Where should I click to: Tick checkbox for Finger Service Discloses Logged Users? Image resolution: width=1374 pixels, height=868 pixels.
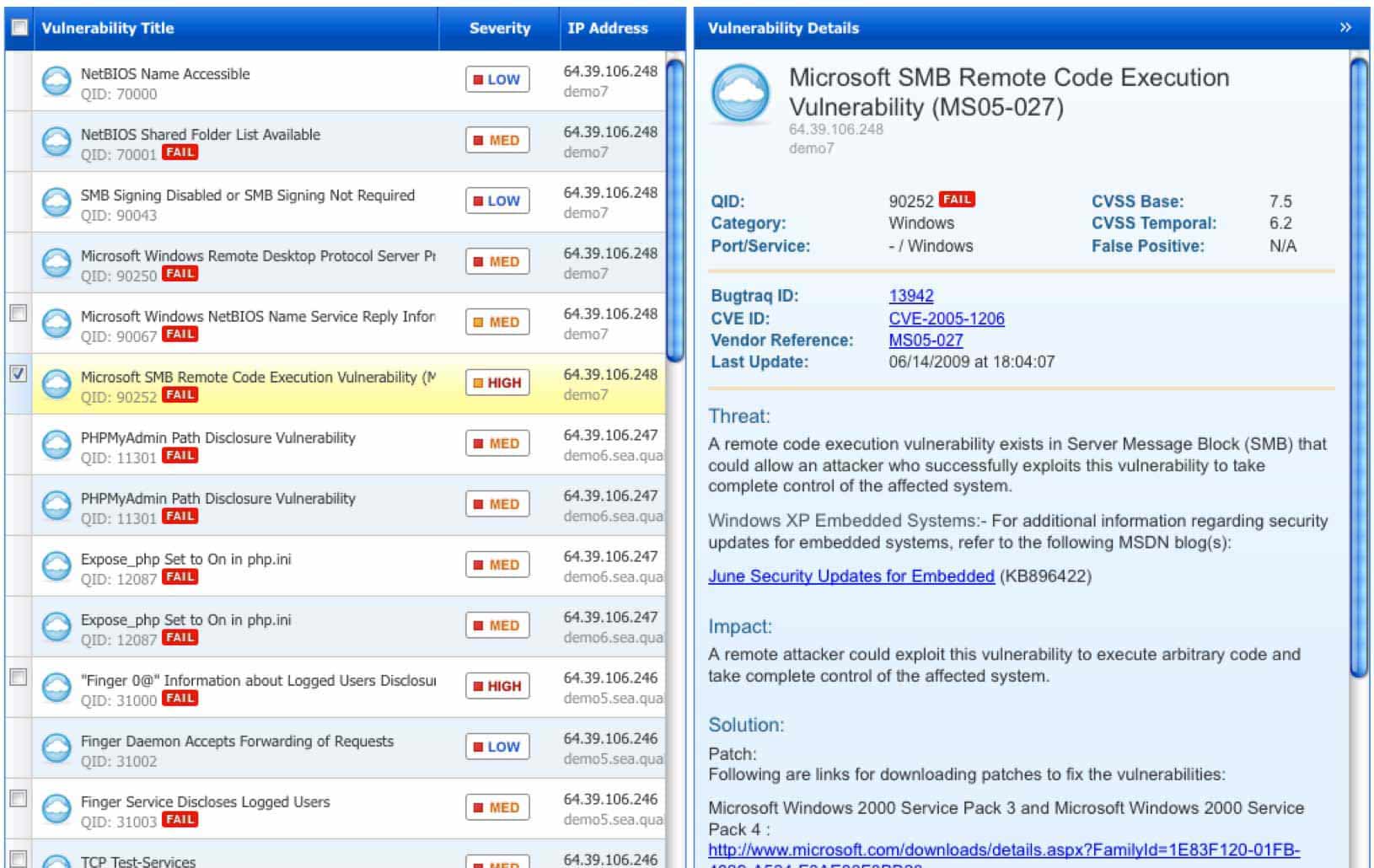tap(19, 798)
